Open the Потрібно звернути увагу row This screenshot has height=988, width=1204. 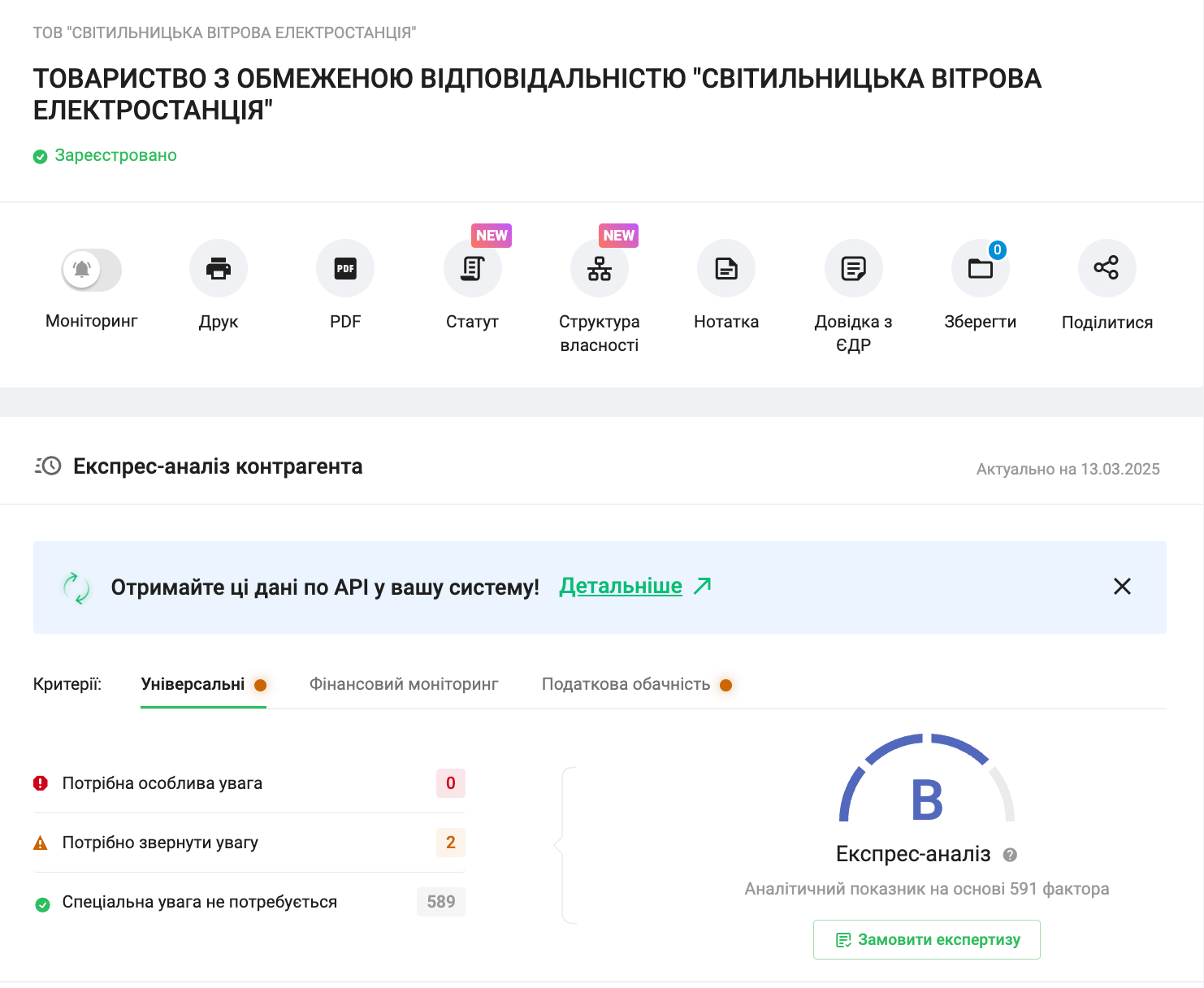[x=249, y=843]
